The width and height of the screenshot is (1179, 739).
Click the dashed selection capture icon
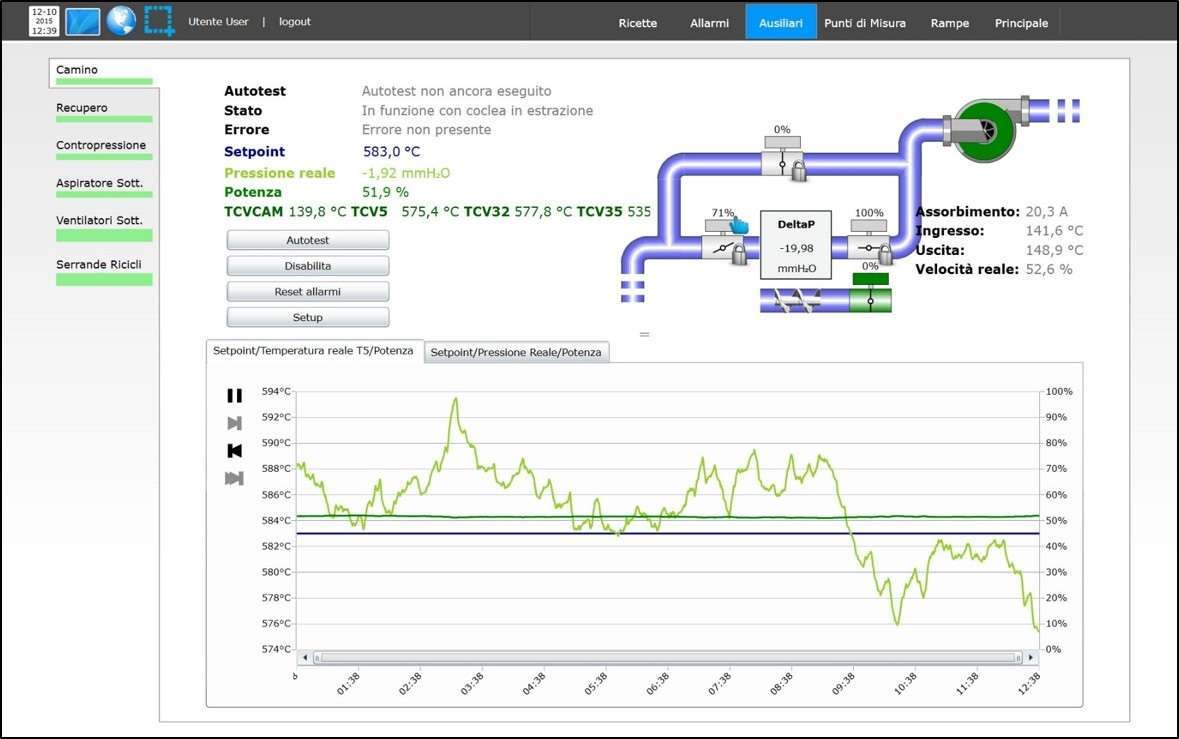[159, 21]
